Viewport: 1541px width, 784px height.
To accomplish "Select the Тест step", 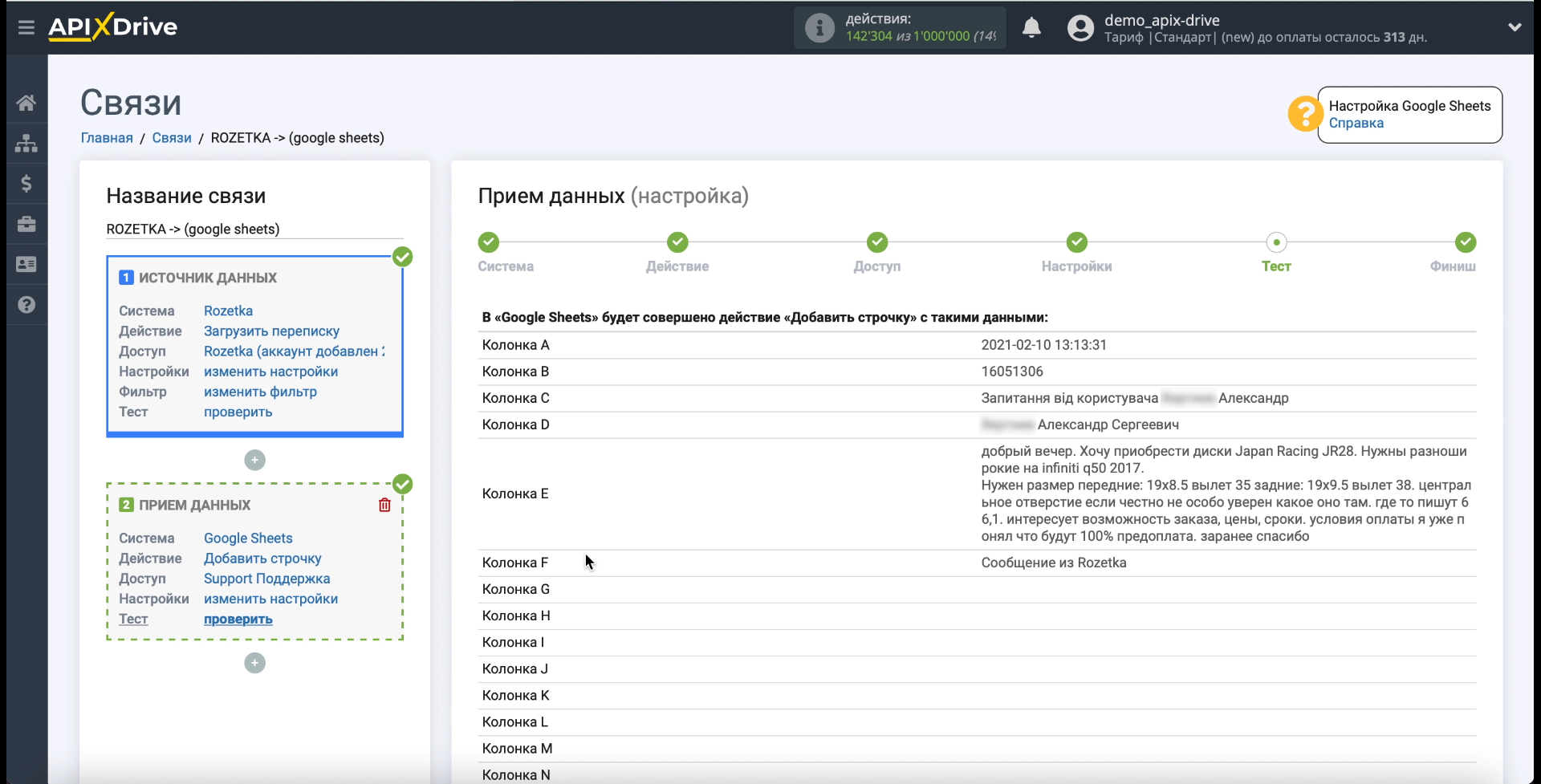I will point(1276,266).
